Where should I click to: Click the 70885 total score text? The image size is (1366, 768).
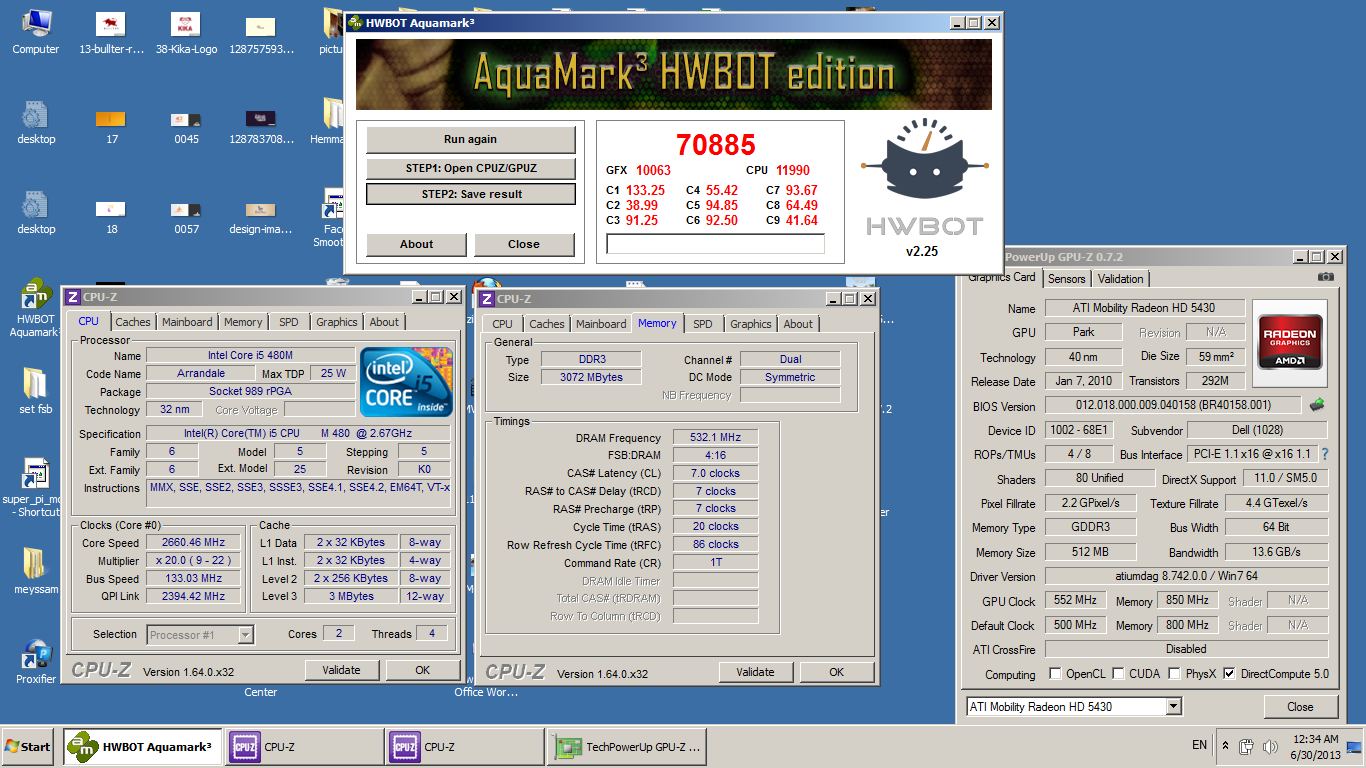click(x=716, y=145)
